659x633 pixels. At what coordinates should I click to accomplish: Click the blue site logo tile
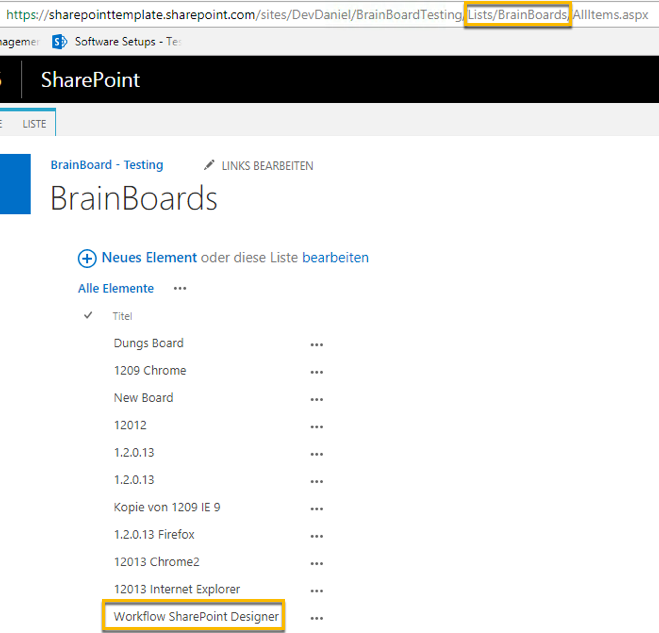(x=15, y=184)
